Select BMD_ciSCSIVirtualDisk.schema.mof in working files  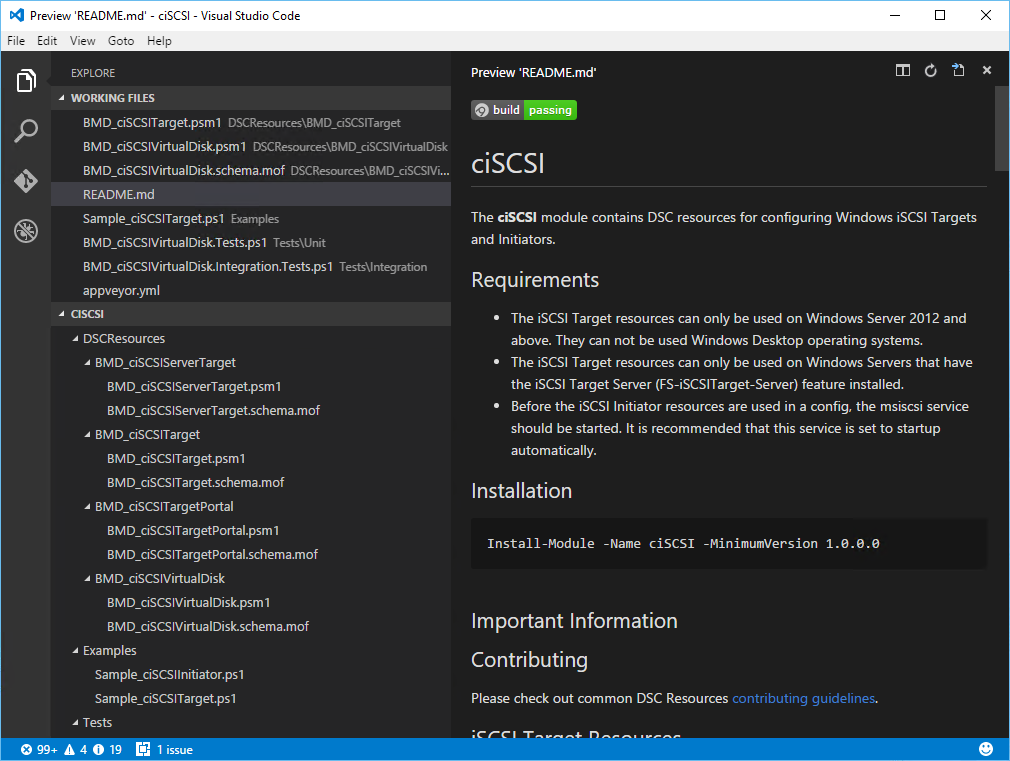251,171
